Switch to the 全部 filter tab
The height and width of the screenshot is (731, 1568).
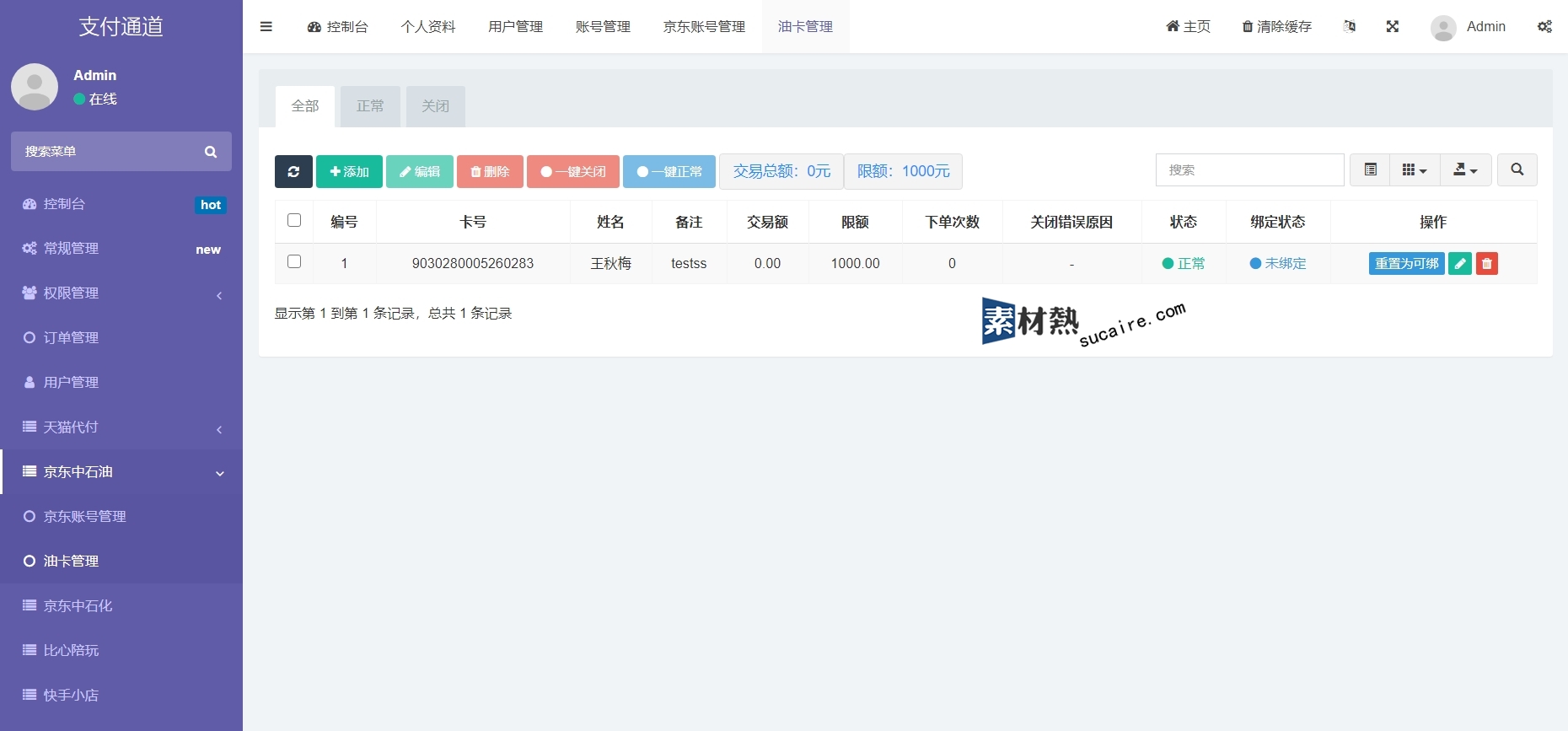305,106
